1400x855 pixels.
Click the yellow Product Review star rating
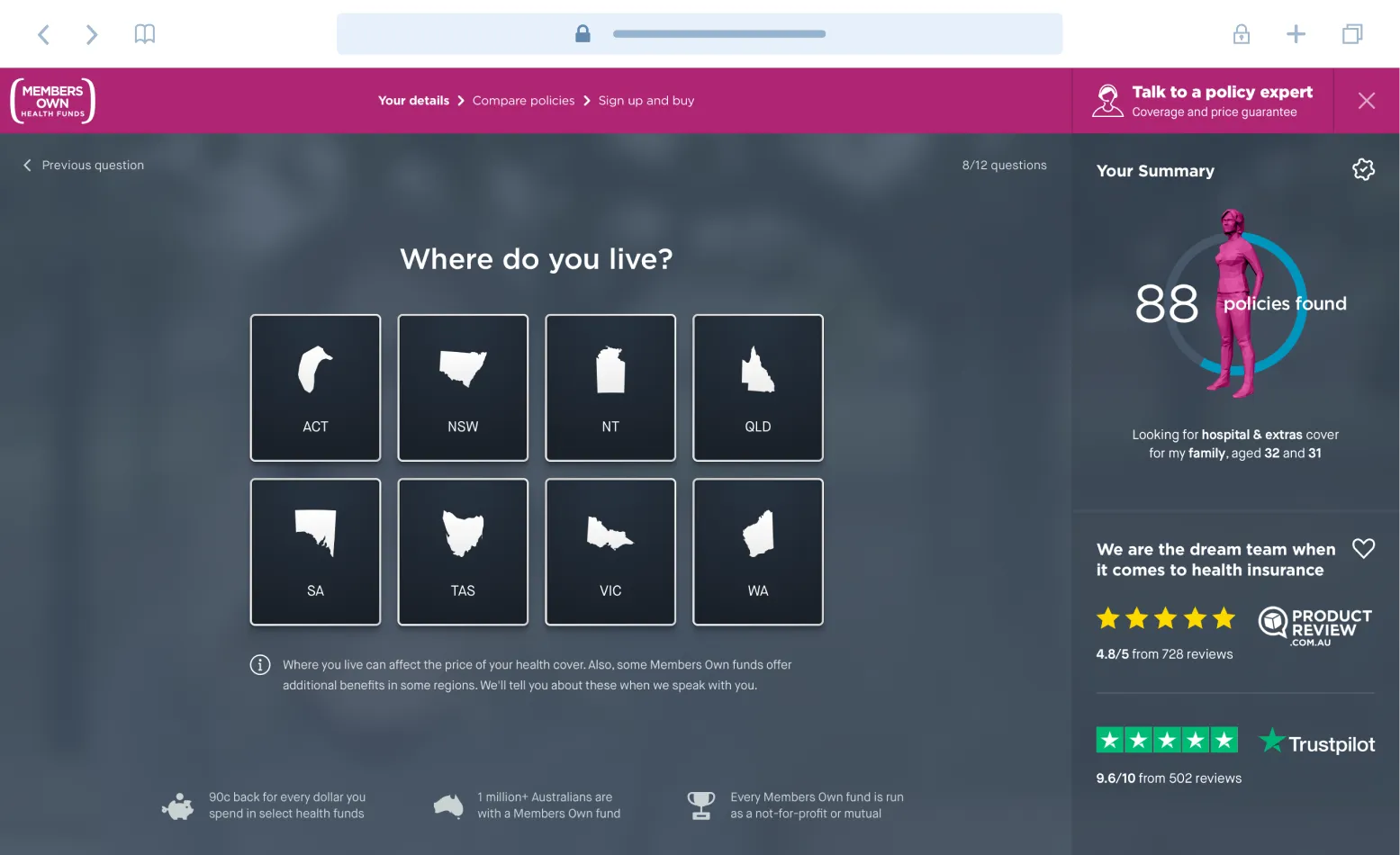(x=1165, y=618)
